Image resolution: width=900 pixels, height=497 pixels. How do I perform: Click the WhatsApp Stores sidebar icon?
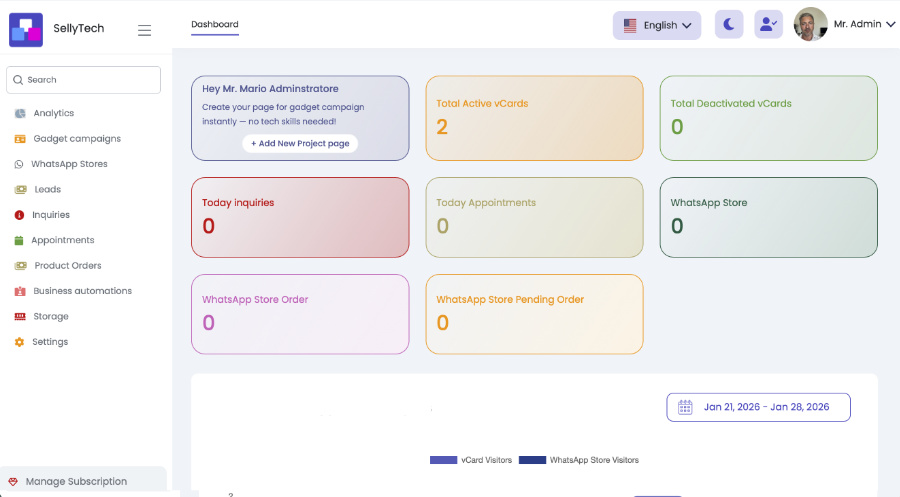[19, 164]
